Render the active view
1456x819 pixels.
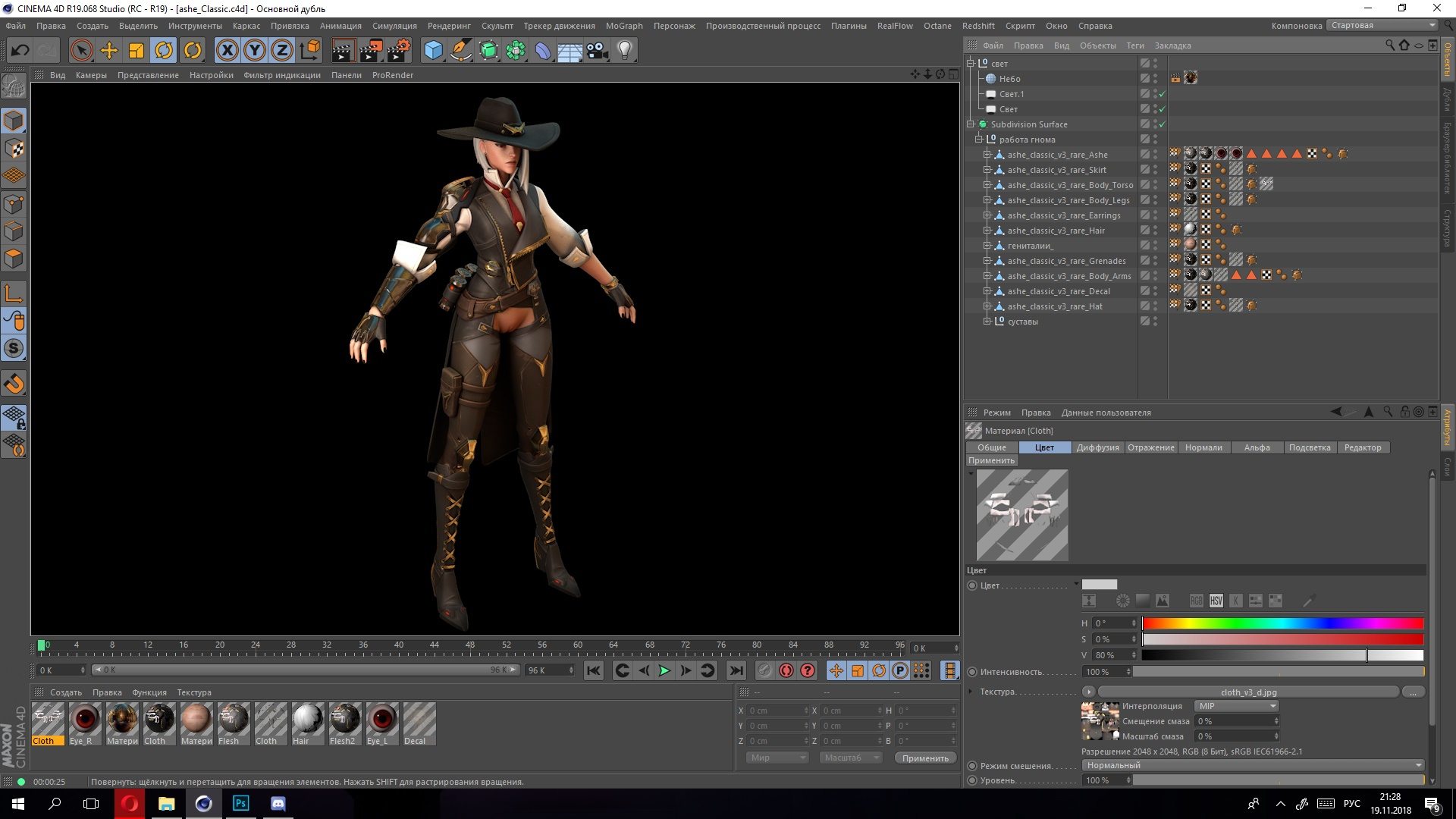click(x=343, y=51)
